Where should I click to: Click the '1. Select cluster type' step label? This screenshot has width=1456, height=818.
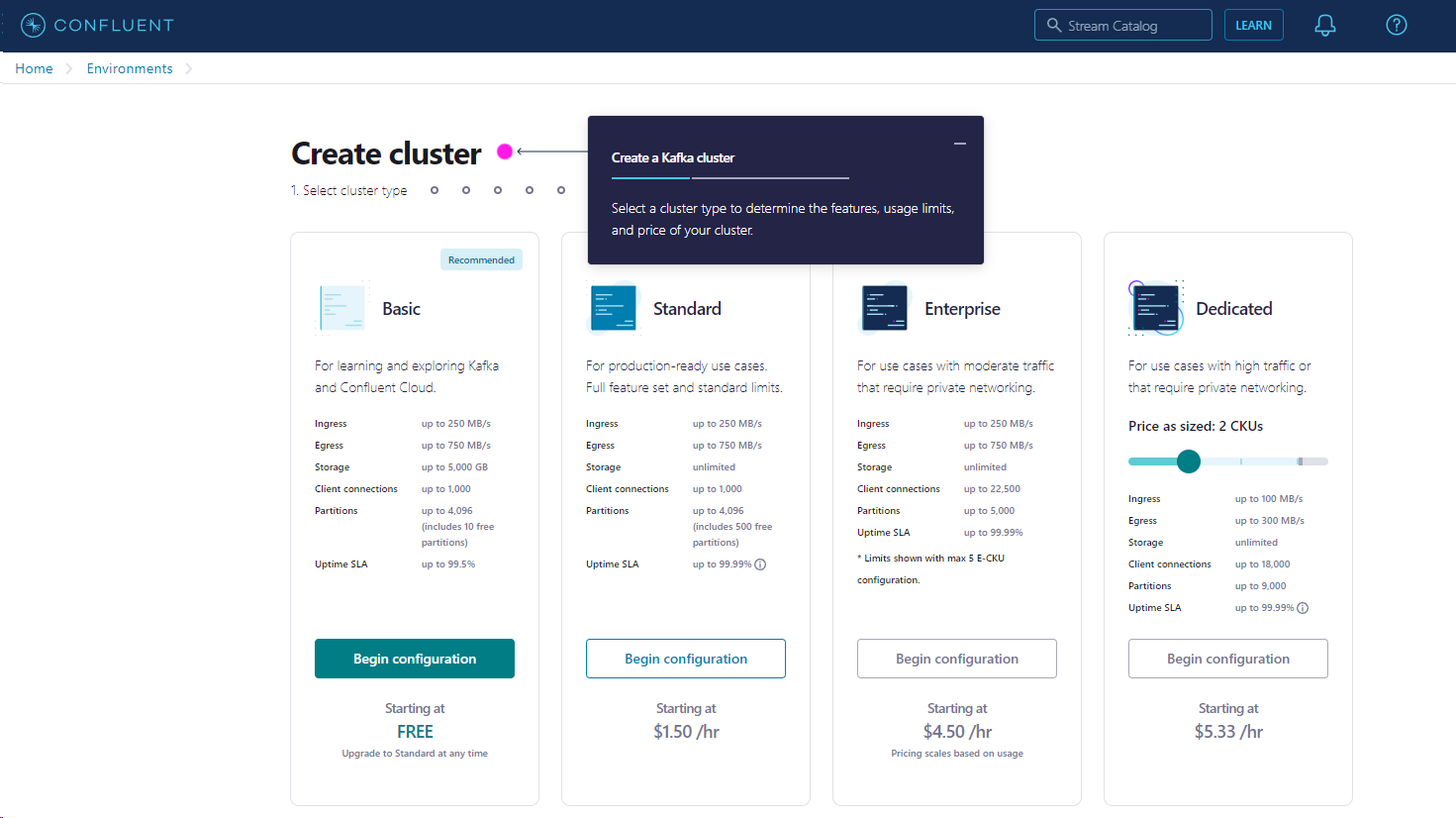point(348,190)
